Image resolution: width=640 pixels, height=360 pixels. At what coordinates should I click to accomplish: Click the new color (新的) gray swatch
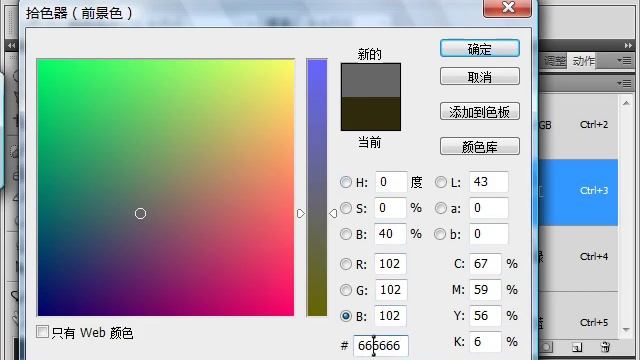click(x=371, y=80)
